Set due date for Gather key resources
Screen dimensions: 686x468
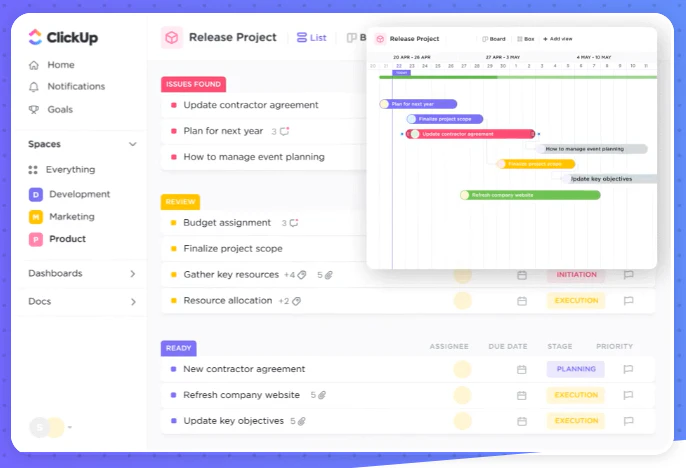522,275
